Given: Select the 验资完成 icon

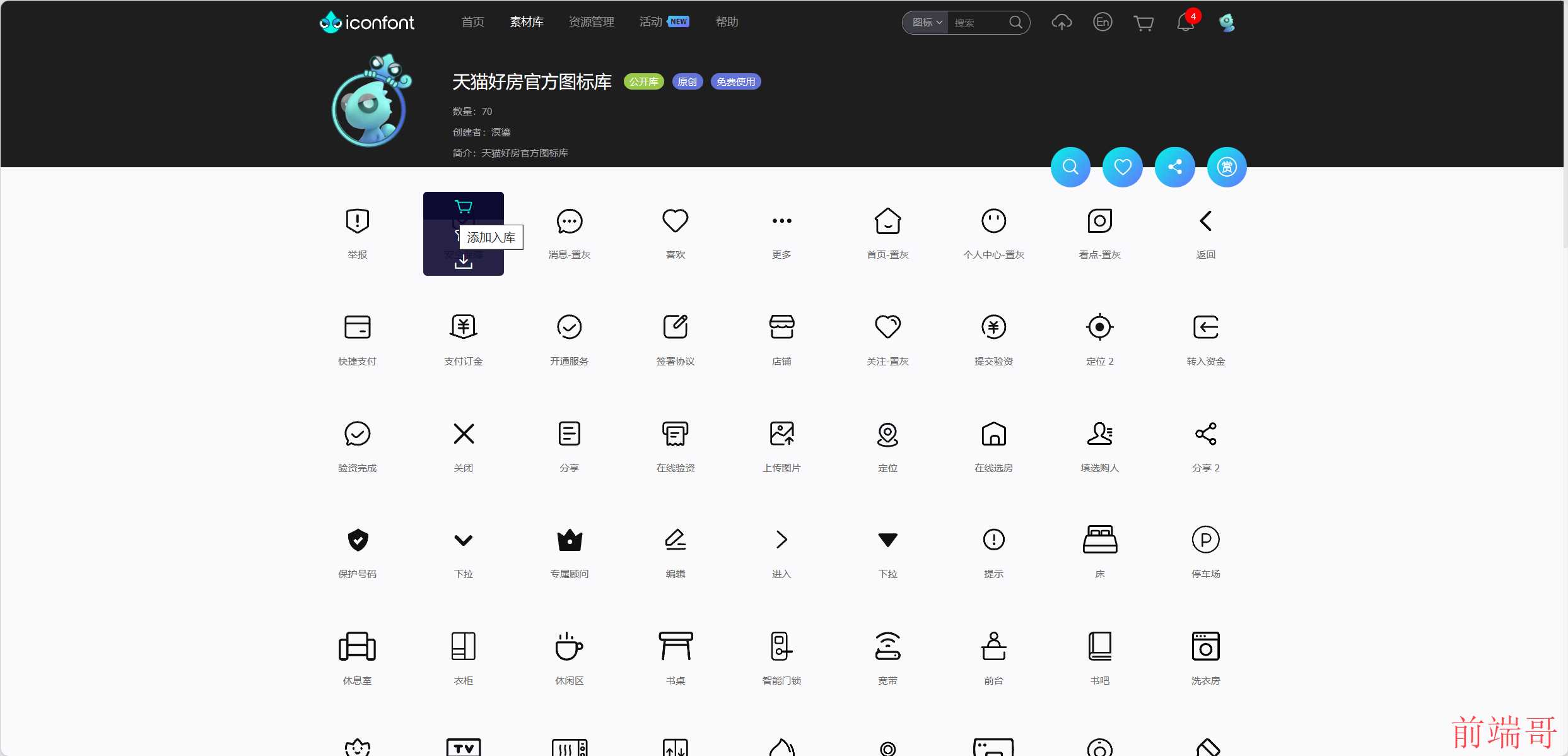Looking at the screenshot, I should tap(357, 434).
